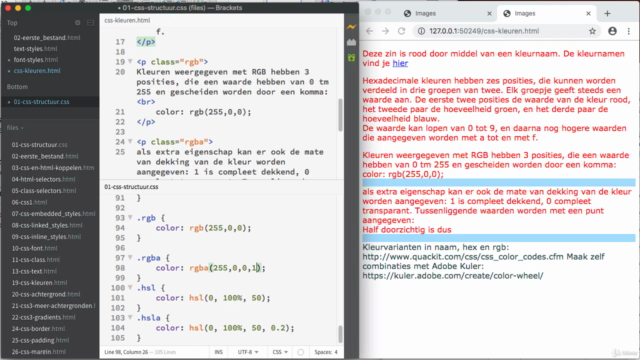Viewport: 640px width, 360px height.
Task: Toggle INS insert mode in status bar
Action: tap(219, 352)
